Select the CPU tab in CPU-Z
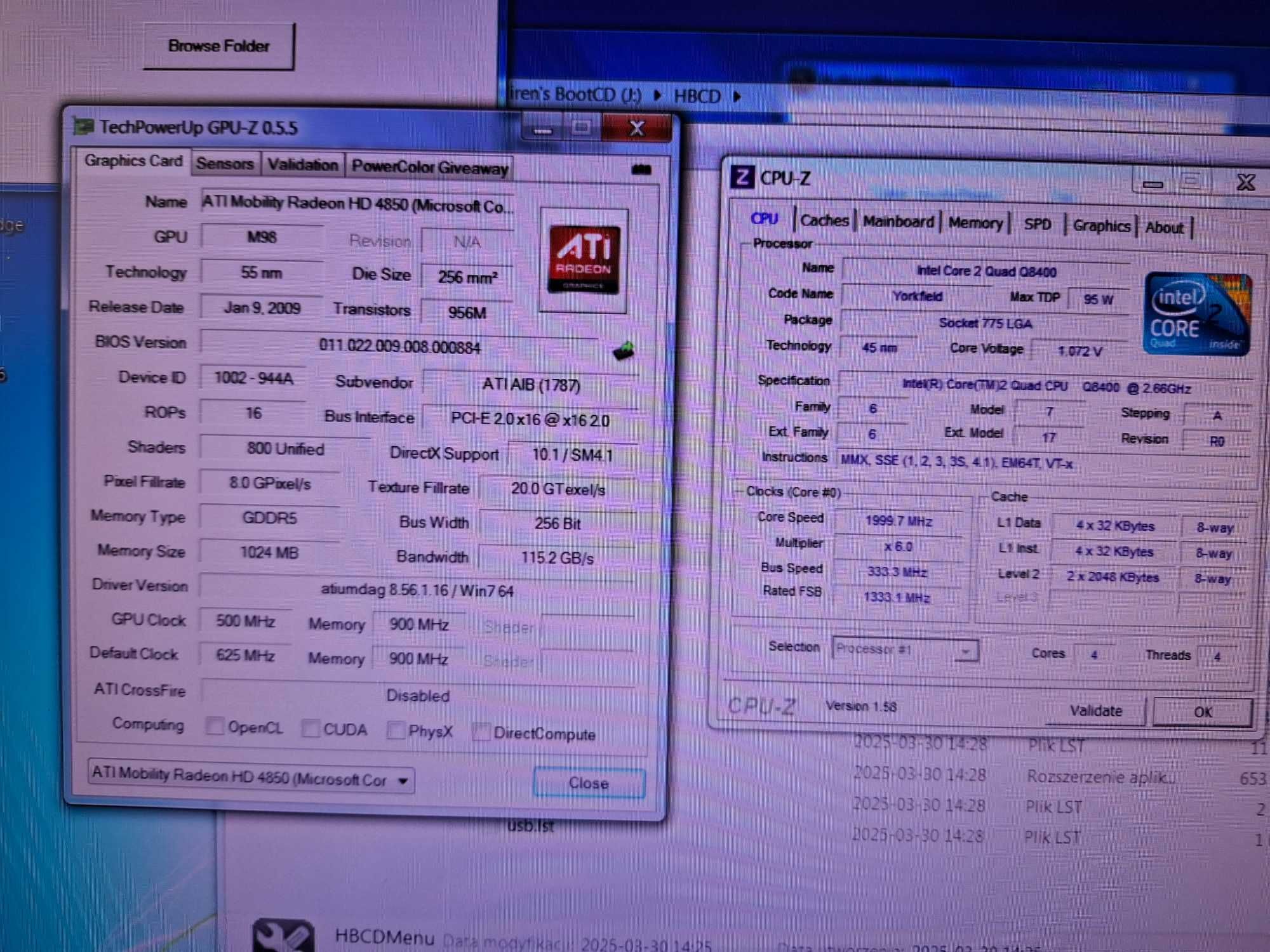This screenshot has width=1270, height=952. (764, 218)
